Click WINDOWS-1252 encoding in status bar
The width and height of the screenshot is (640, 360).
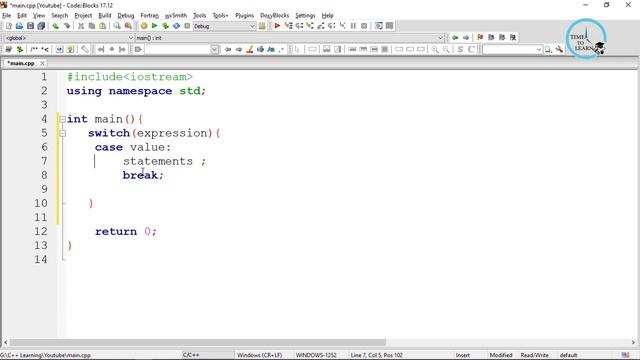316,355
